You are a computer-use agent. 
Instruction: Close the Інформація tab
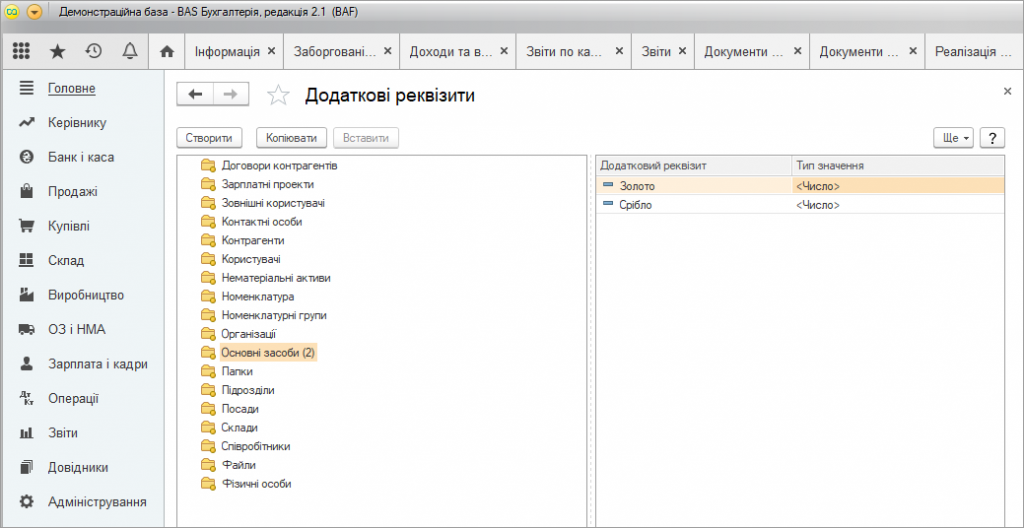click(x=272, y=51)
